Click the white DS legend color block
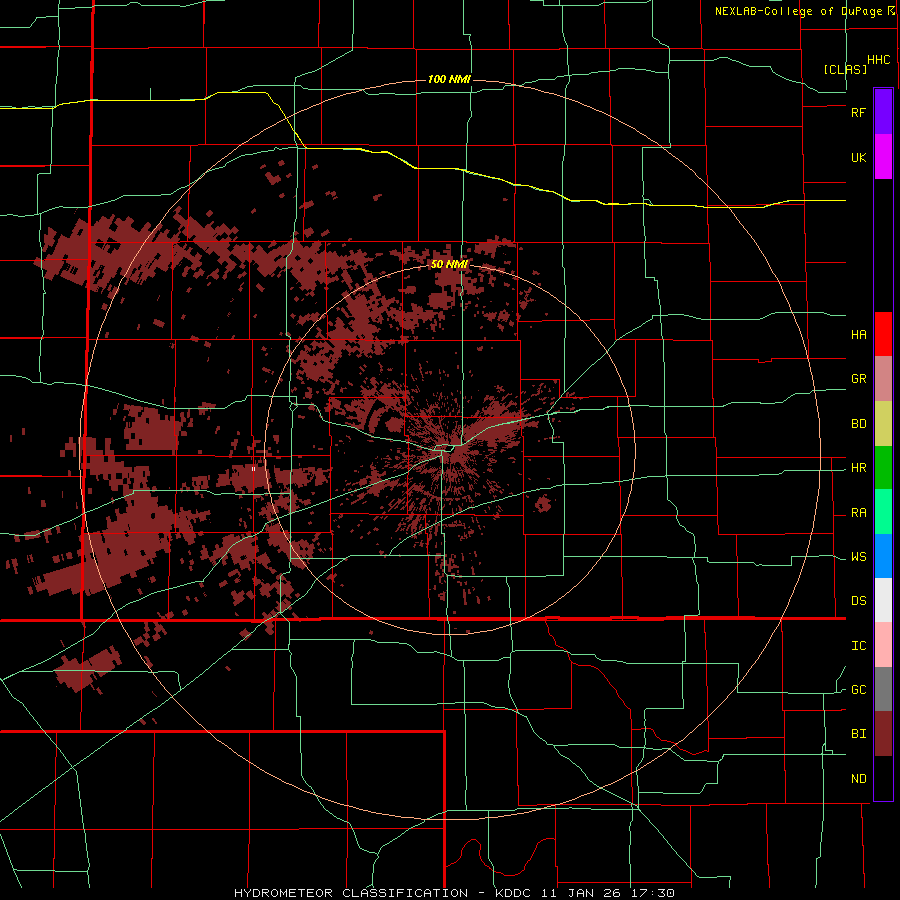Viewport: 900px width, 900px height. click(883, 600)
